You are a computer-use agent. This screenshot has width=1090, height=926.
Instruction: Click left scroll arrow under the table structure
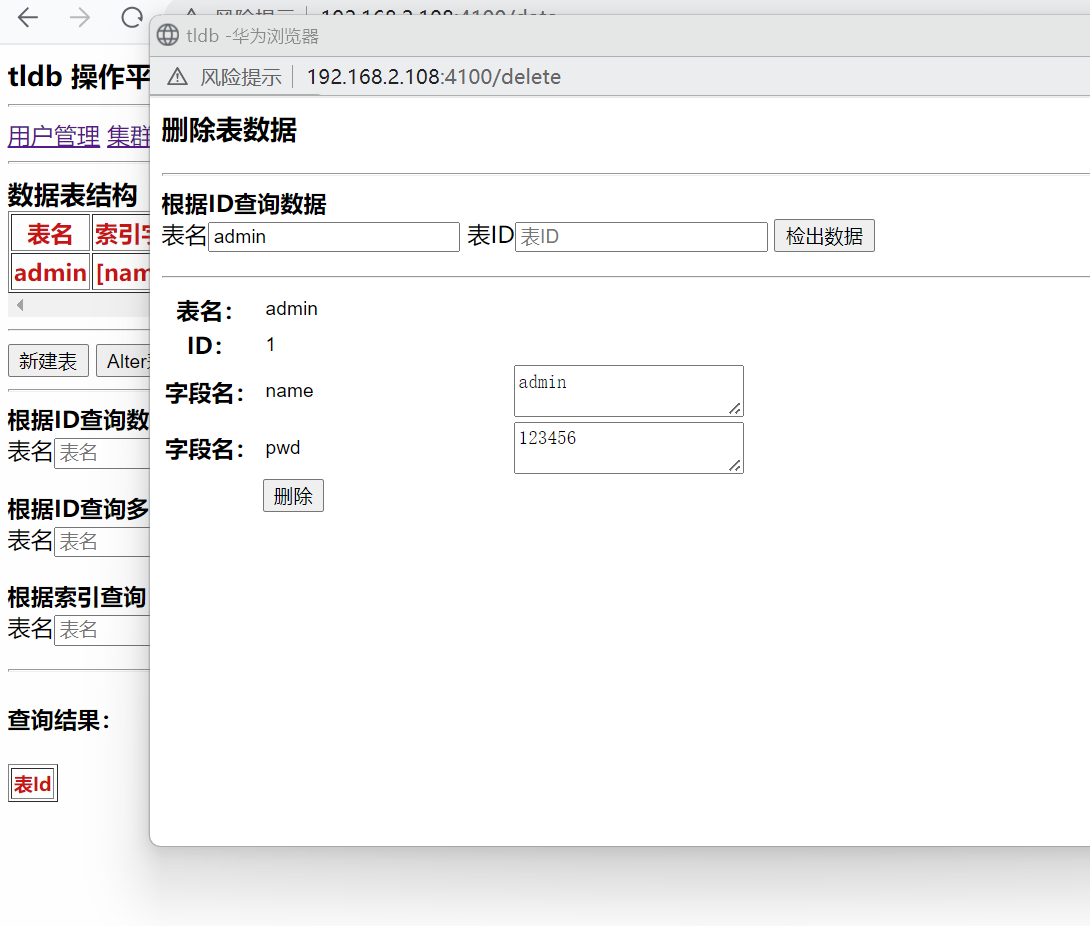click(x=19, y=304)
